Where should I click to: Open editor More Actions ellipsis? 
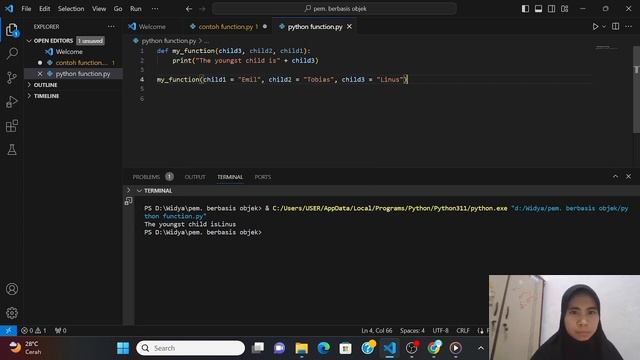pos(629,27)
